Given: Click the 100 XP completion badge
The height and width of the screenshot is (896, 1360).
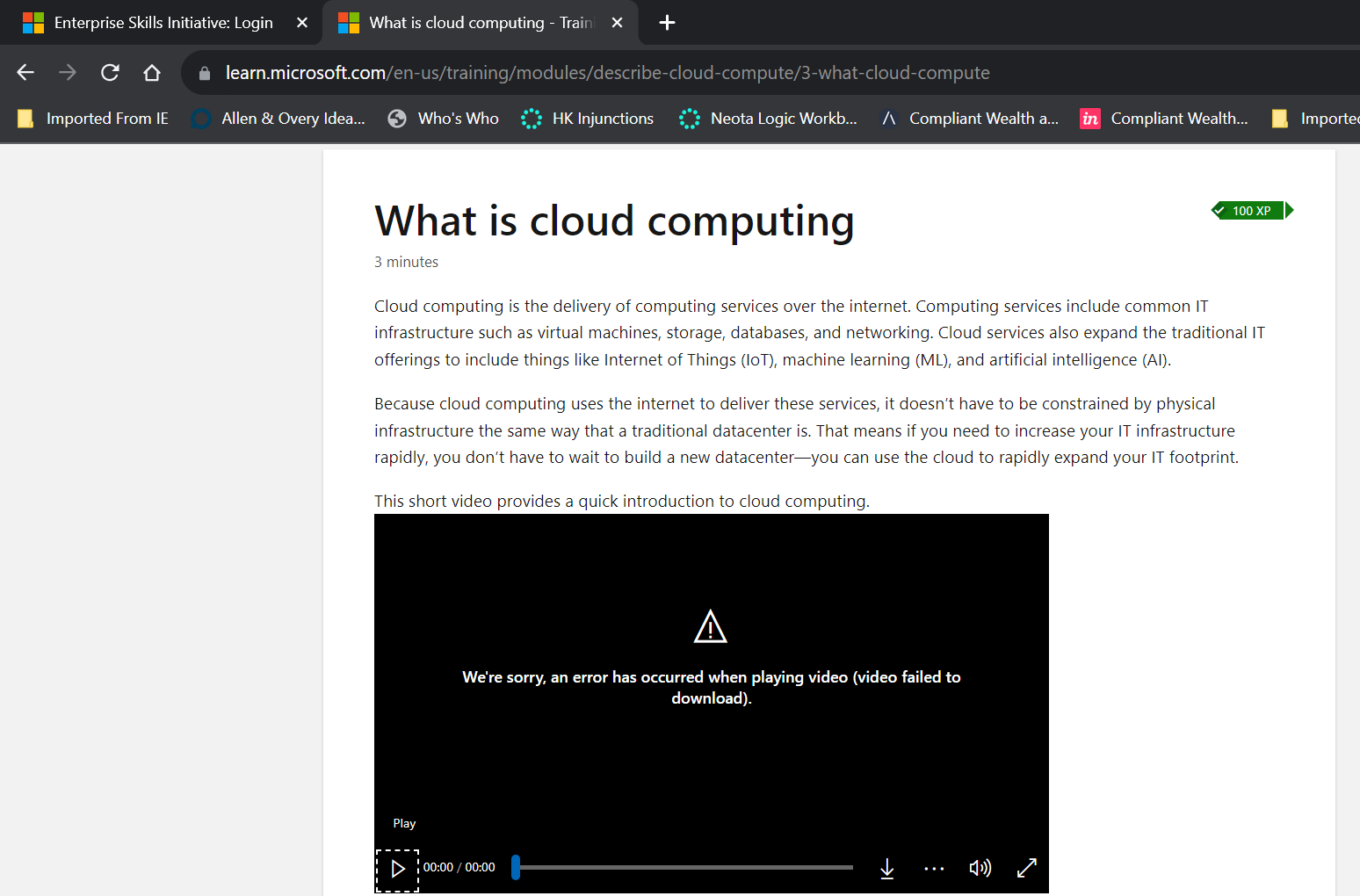Looking at the screenshot, I should pos(1252,211).
